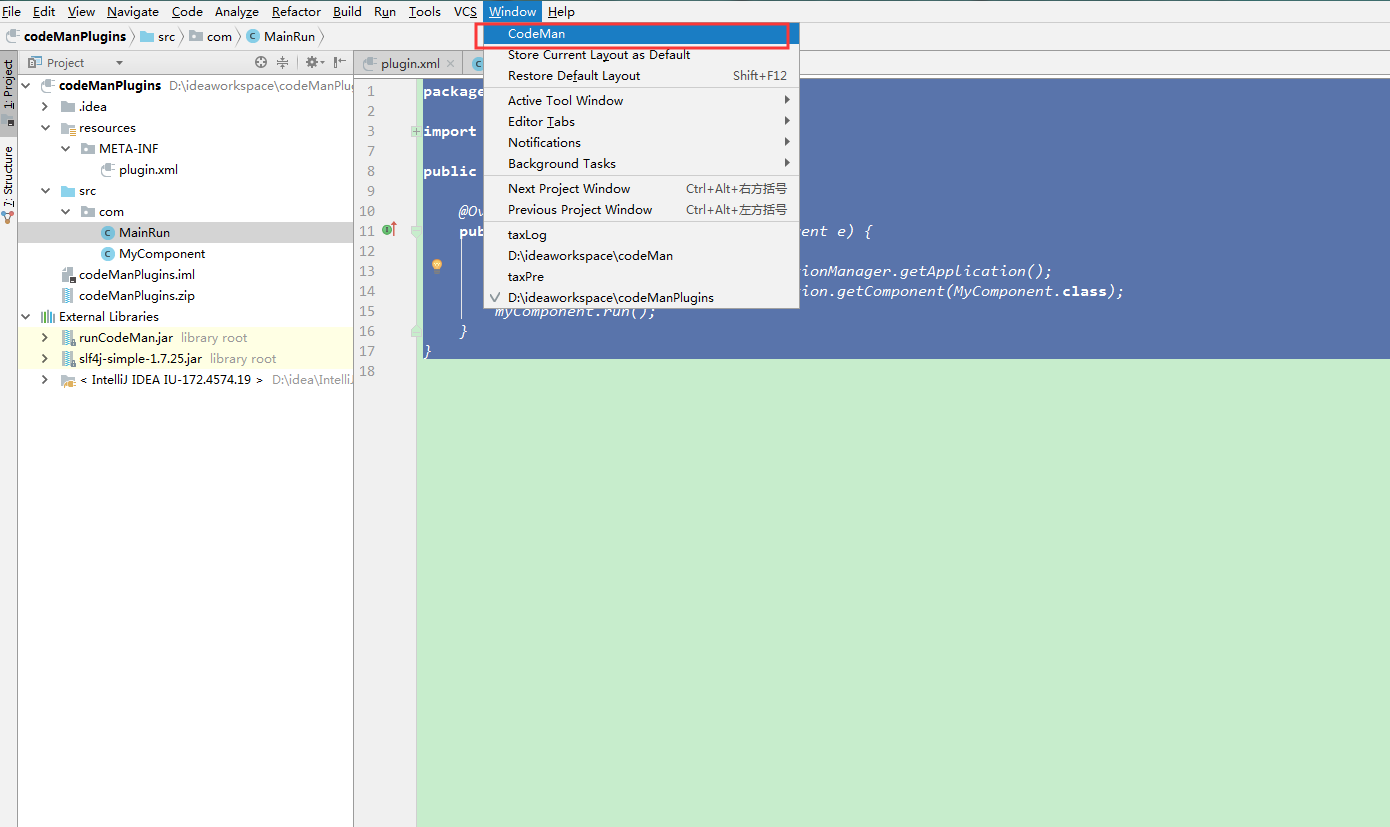Click the com package icon in breadcrumb bar
The height and width of the screenshot is (827, 1390).
[196, 36]
